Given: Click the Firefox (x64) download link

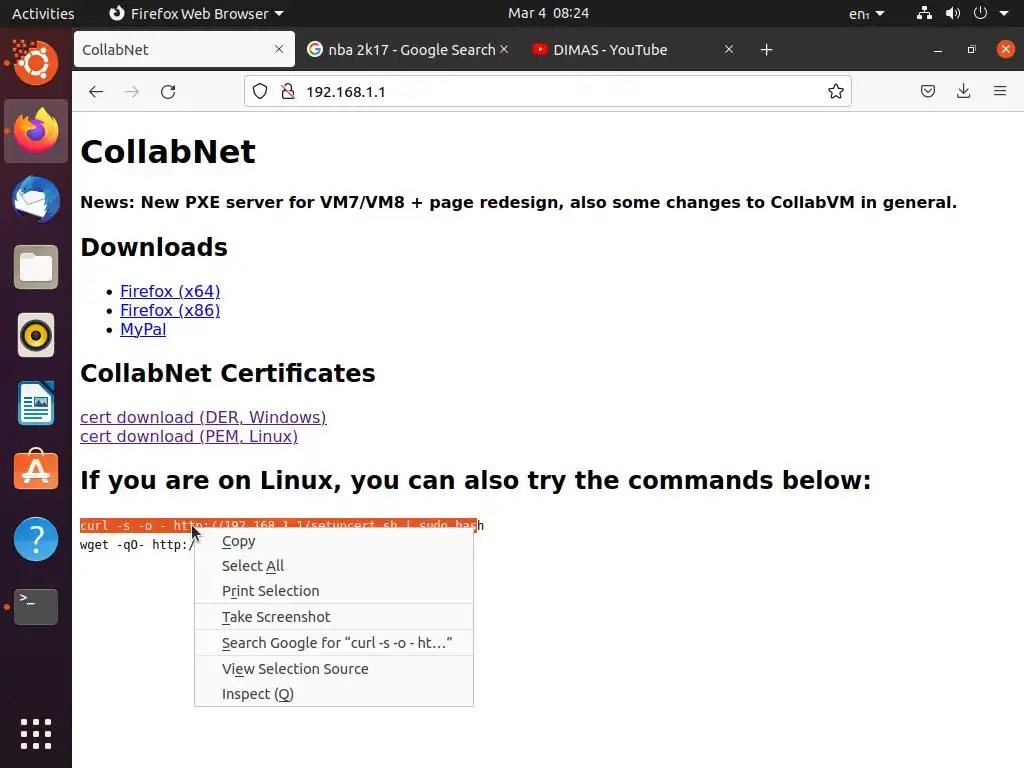Looking at the screenshot, I should (x=170, y=291).
